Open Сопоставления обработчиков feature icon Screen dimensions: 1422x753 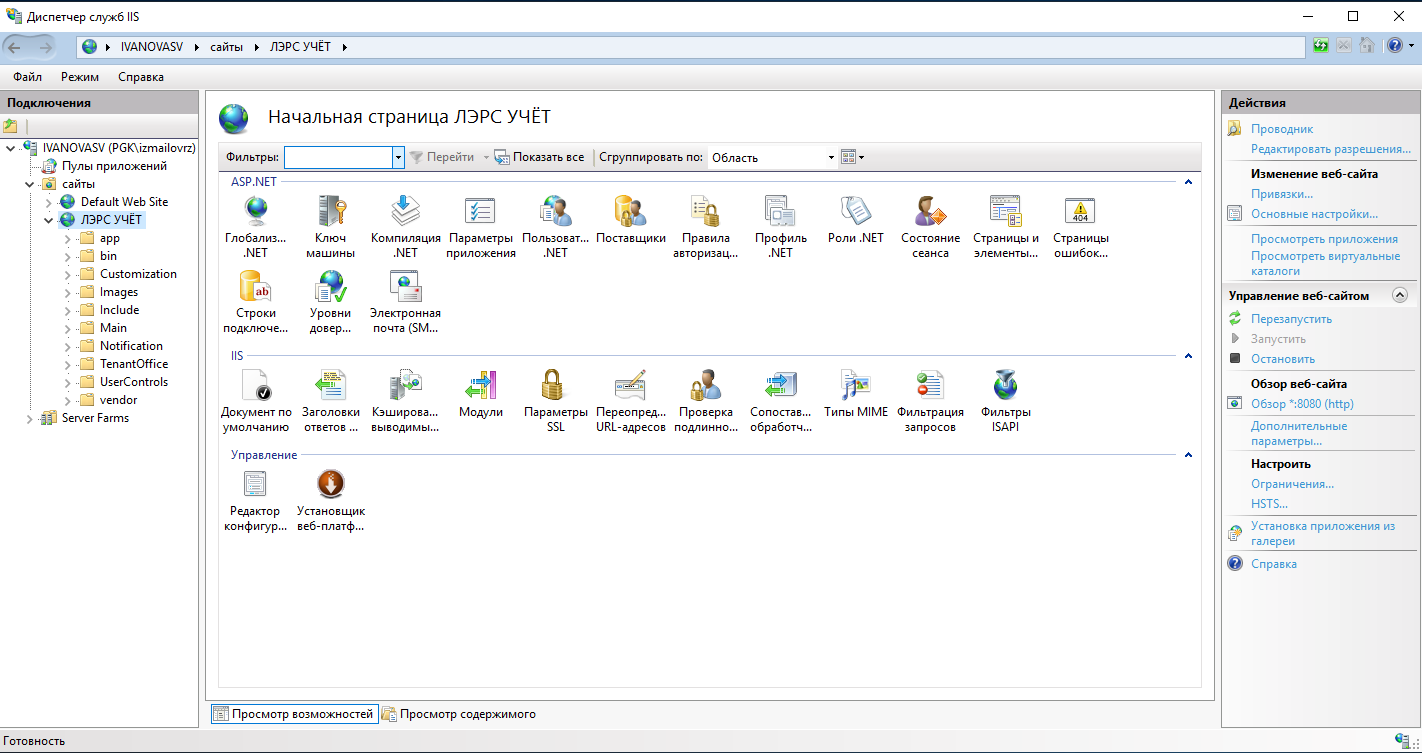781,385
